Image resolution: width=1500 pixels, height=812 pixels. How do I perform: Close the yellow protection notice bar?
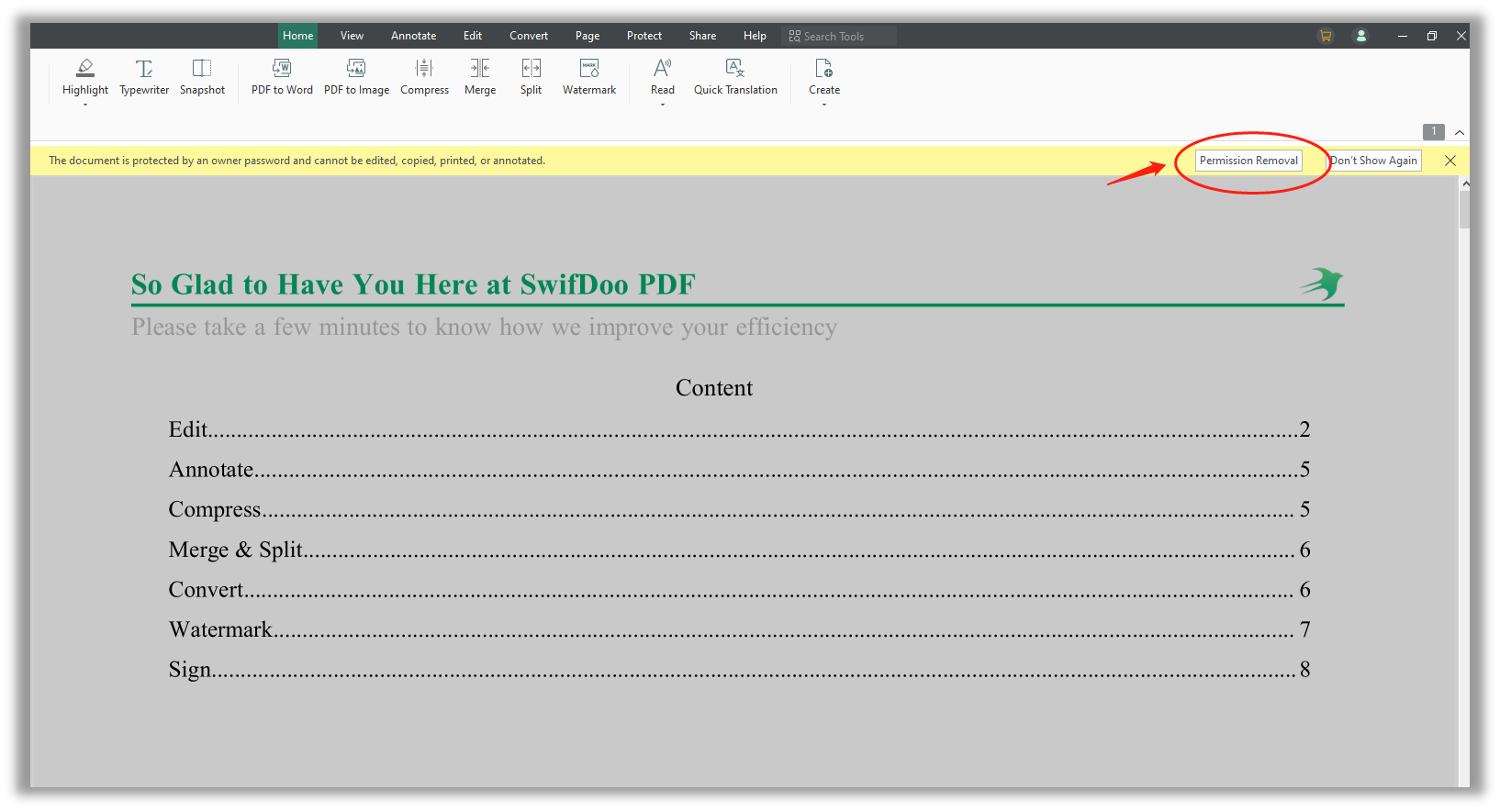pos(1450,161)
